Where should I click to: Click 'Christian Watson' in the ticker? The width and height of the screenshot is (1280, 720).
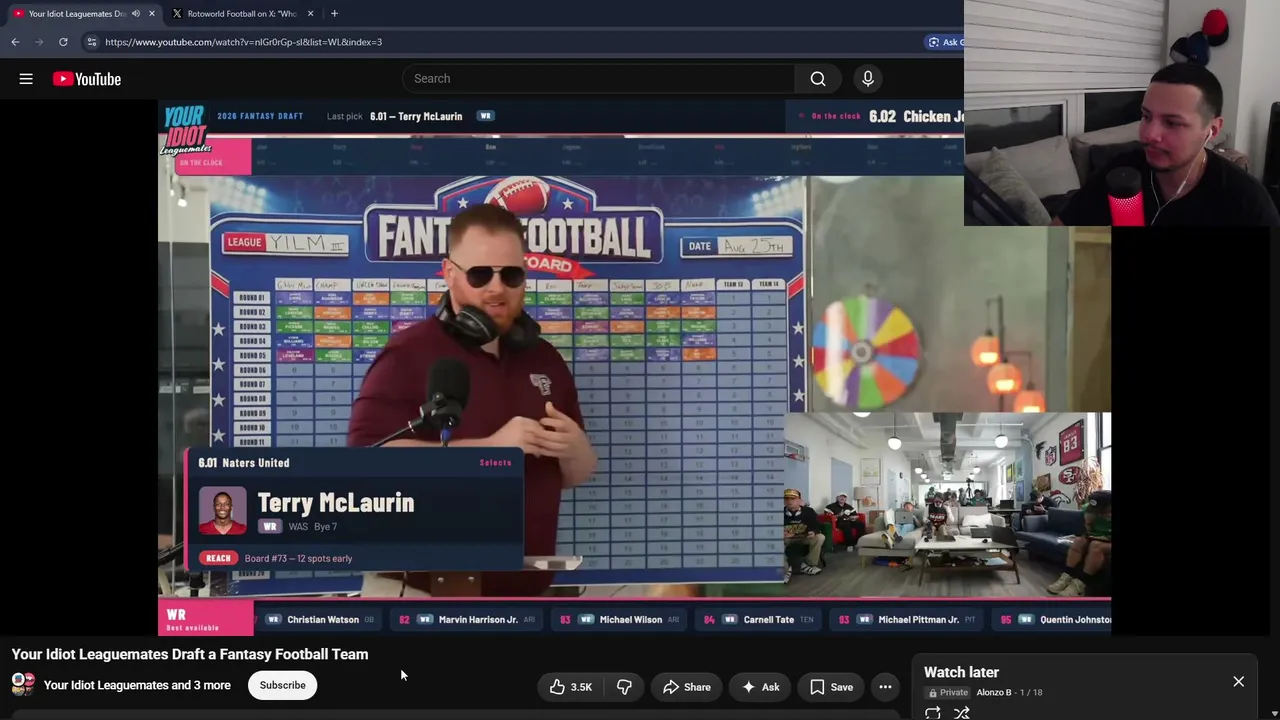coord(322,620)
